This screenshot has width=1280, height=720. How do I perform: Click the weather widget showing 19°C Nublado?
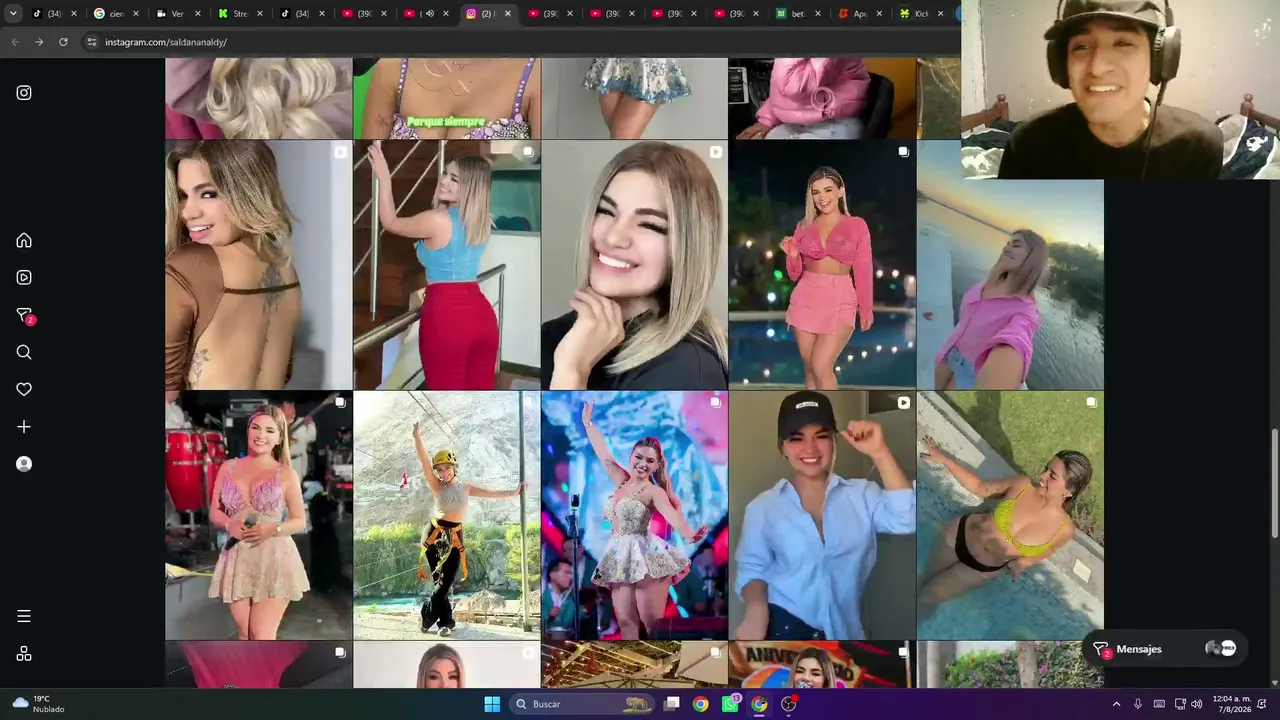[38, 704]
